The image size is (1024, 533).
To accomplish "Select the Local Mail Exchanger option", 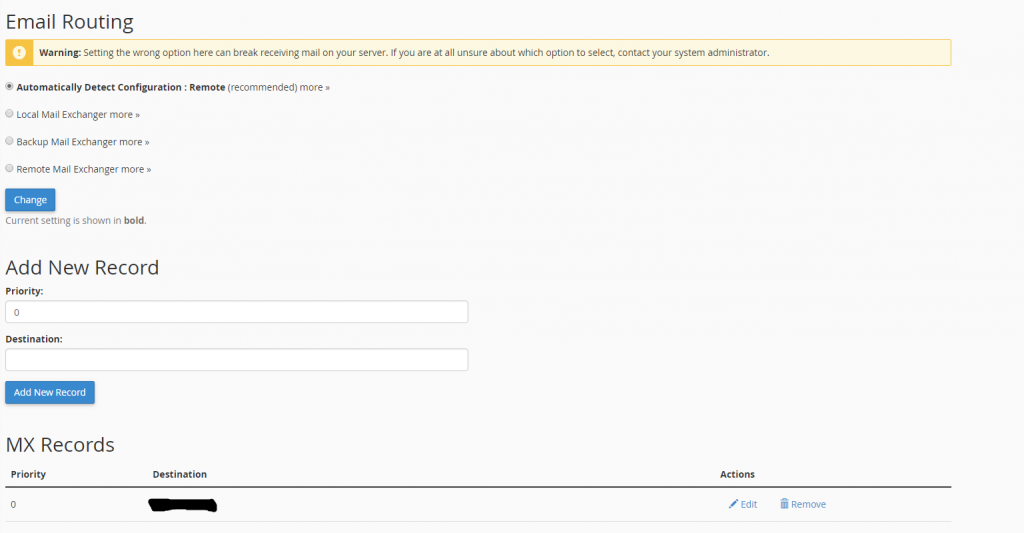I will click(10, 114).
